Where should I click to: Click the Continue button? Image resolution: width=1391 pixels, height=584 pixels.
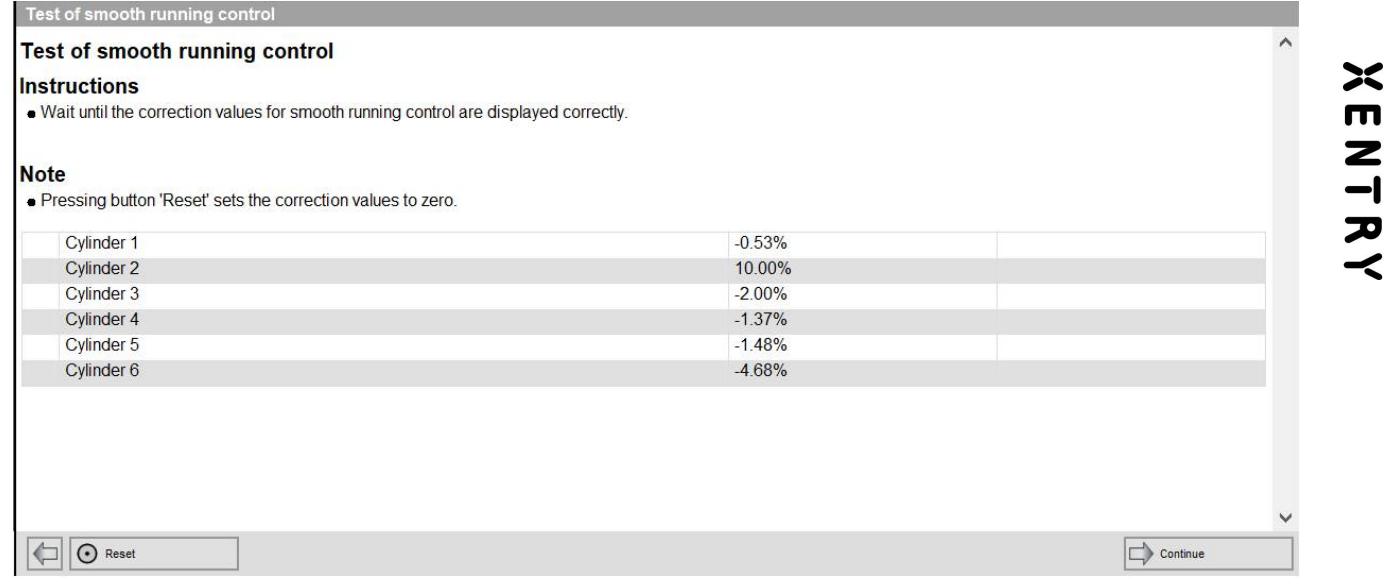[1208, 553]
